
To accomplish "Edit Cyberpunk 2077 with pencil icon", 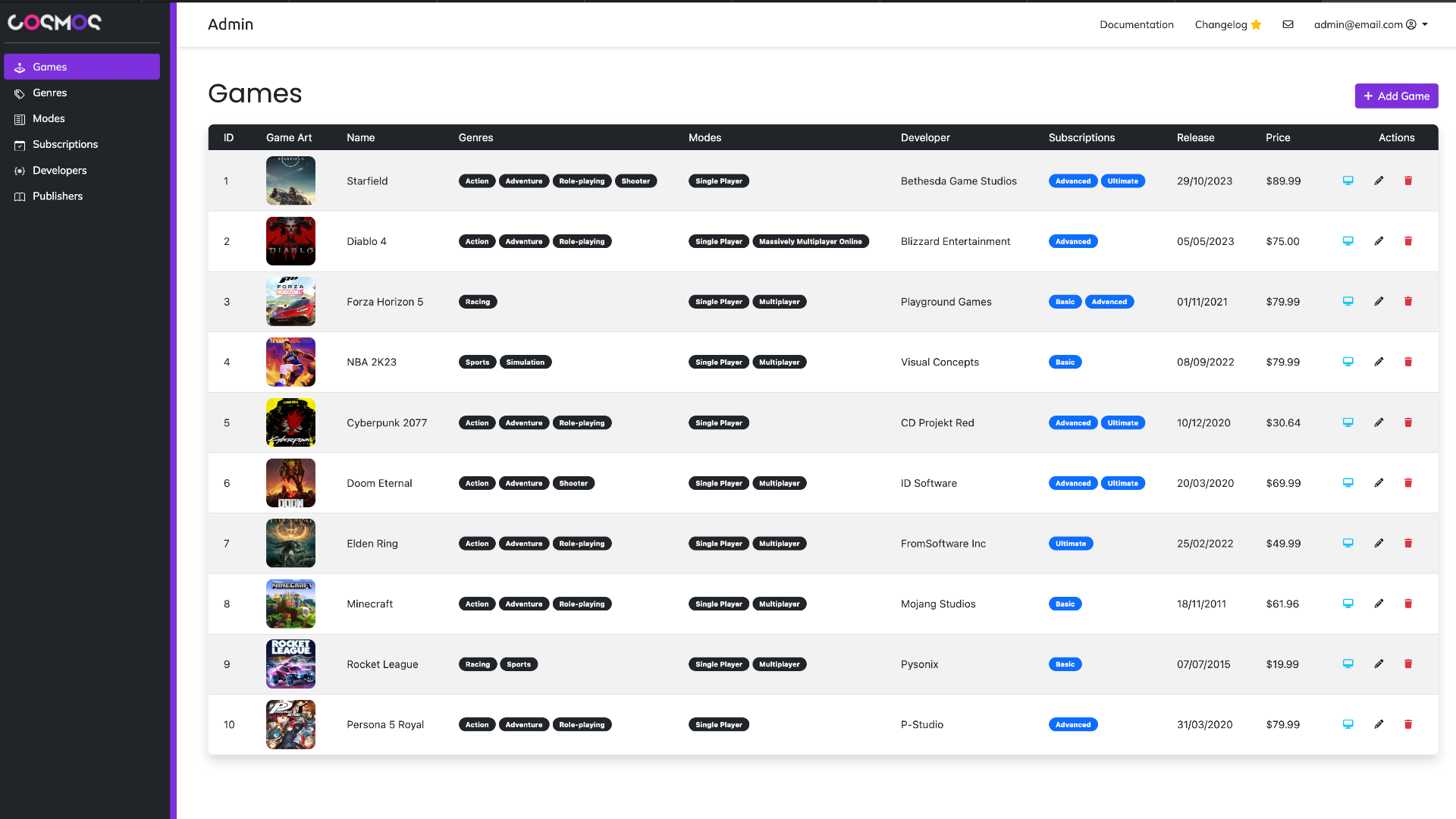I will tap(1379, 422).
